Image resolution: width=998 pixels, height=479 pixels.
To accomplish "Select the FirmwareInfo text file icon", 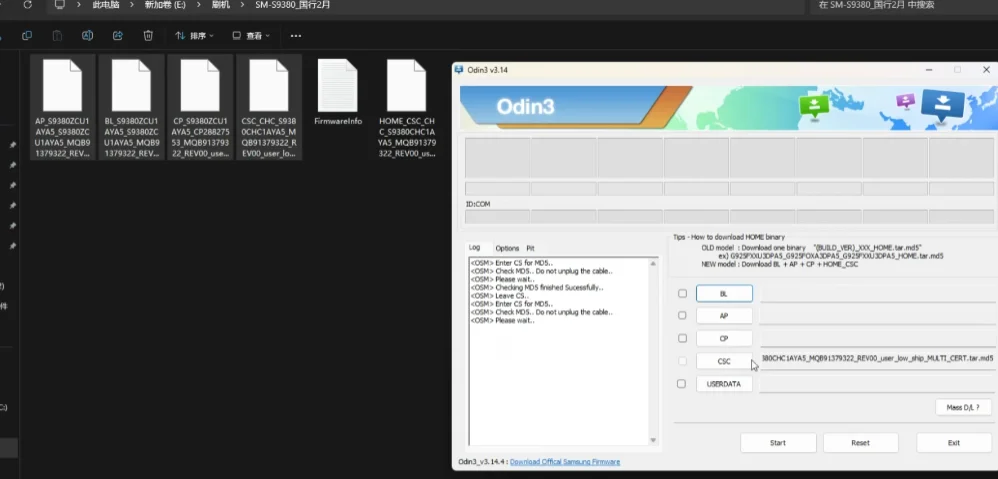I will (337, 85).
